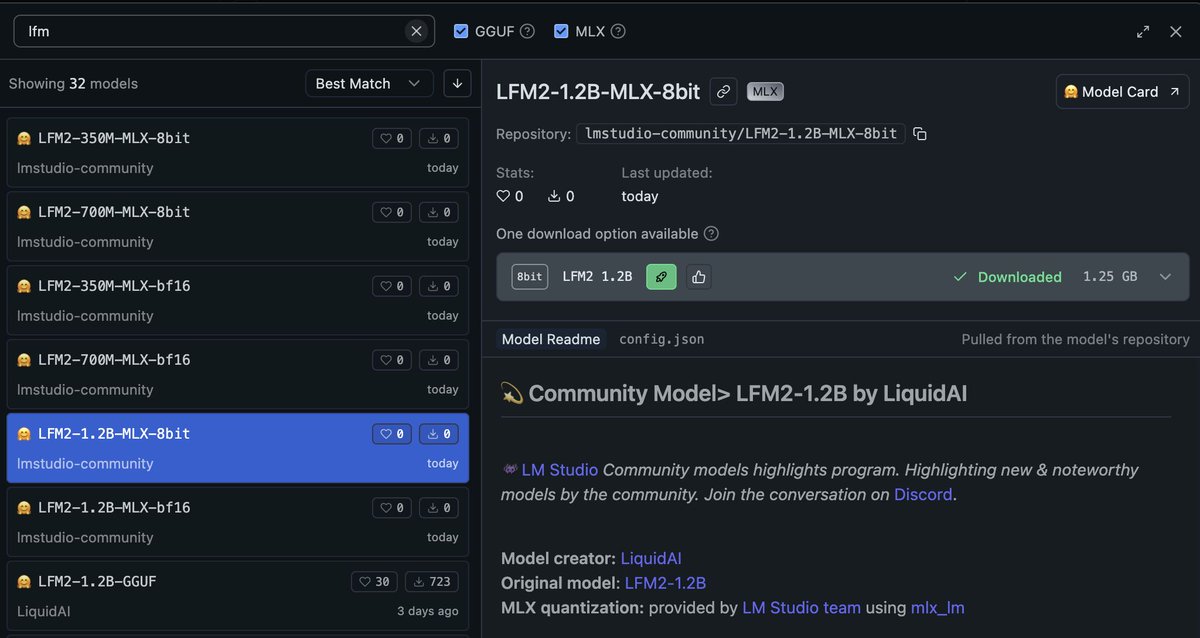Open the LM Studio link in the readme
This screenshot has width=1200, height=638.
pyautogui.click(x=560, y=469)
